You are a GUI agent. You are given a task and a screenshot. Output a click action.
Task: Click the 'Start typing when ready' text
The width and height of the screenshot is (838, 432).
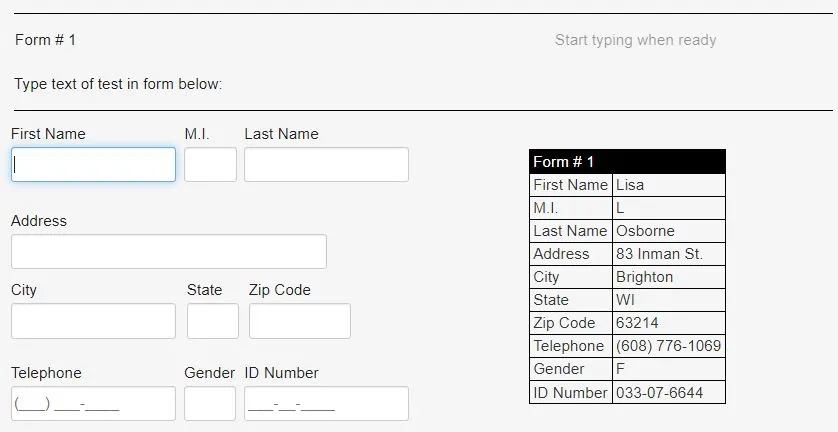click(x=635, y=40)
